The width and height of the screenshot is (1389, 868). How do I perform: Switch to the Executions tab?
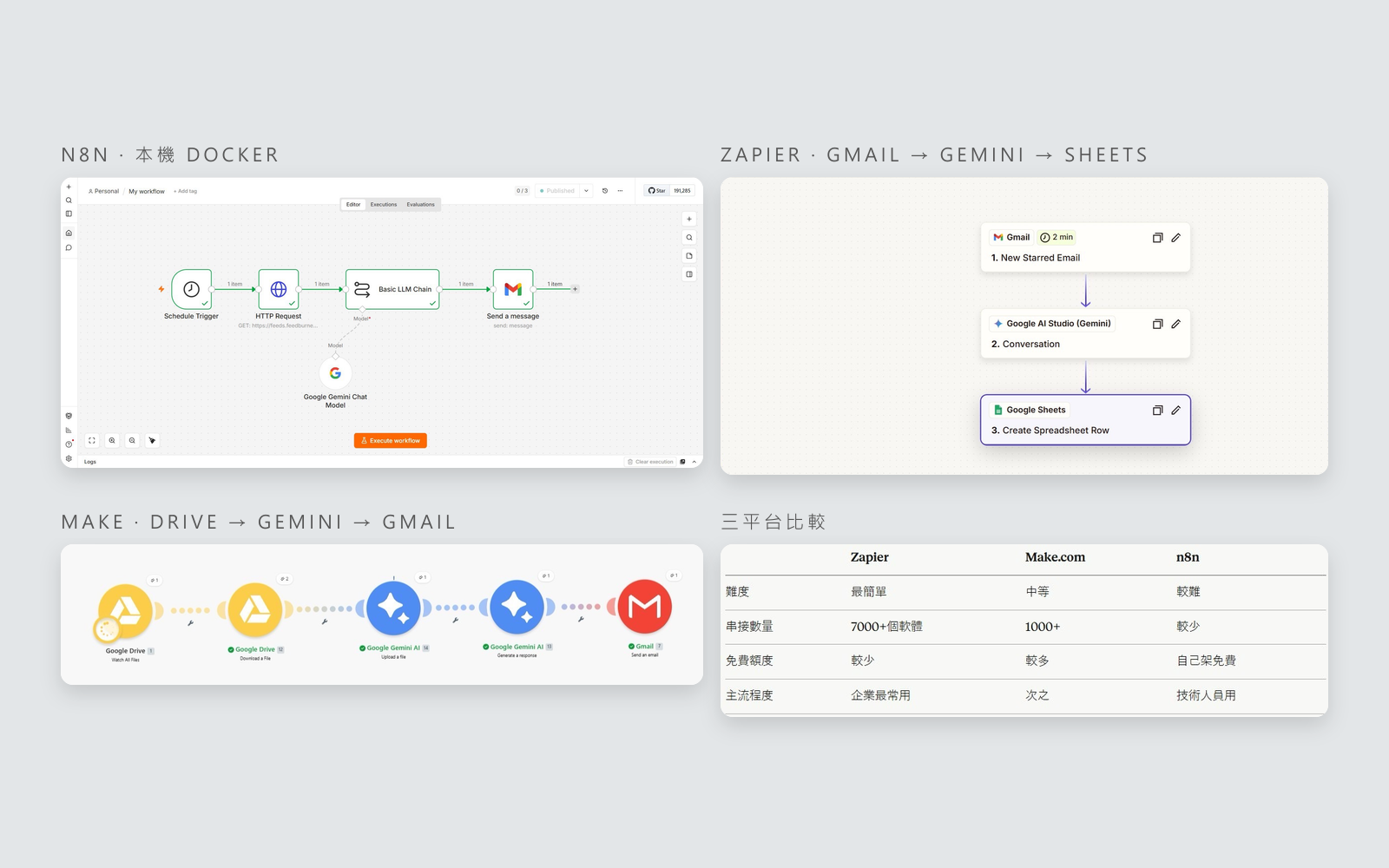384,205
